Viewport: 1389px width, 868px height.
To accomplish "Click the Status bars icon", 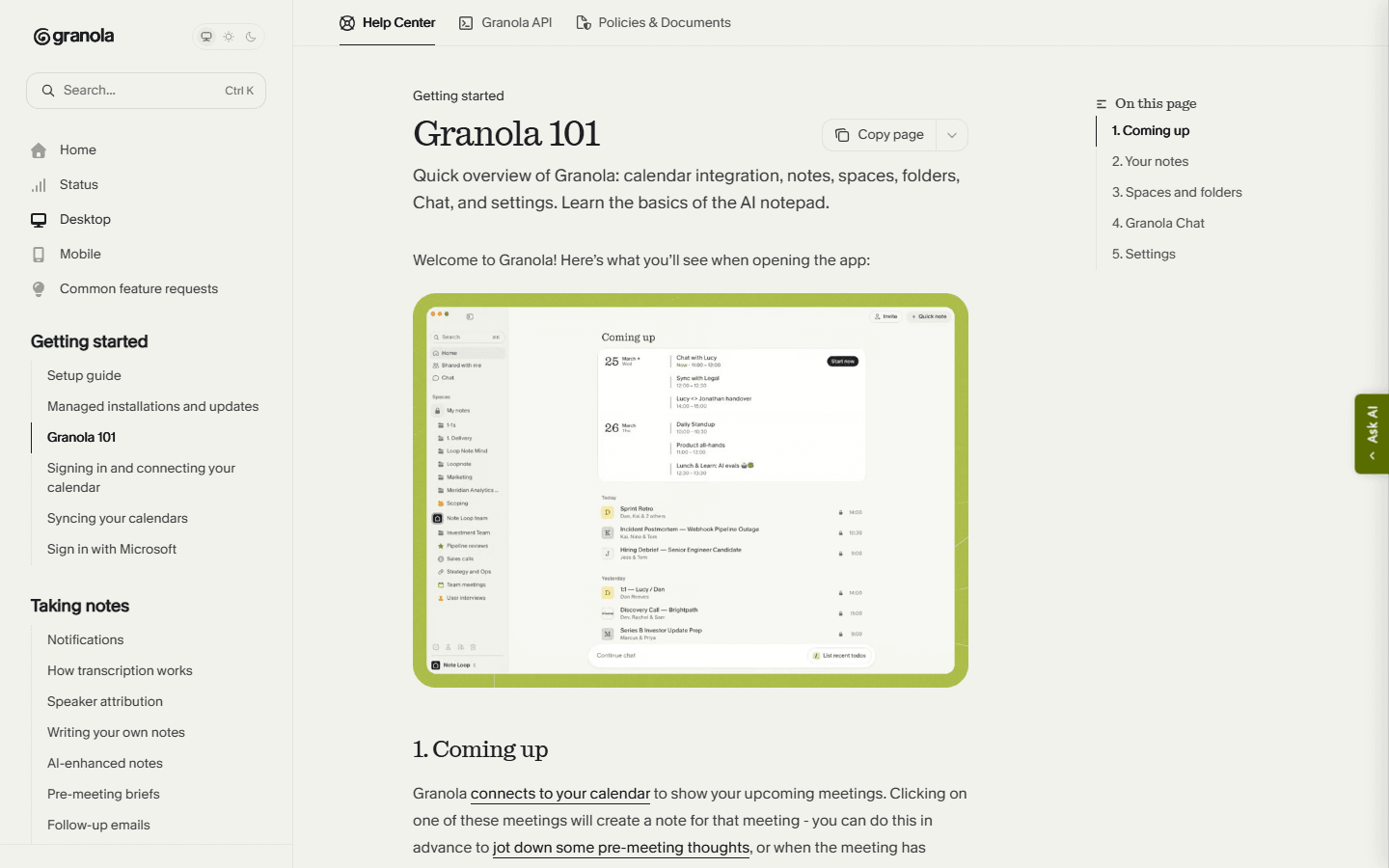I will pyautogui.click(x=39, y=185).
